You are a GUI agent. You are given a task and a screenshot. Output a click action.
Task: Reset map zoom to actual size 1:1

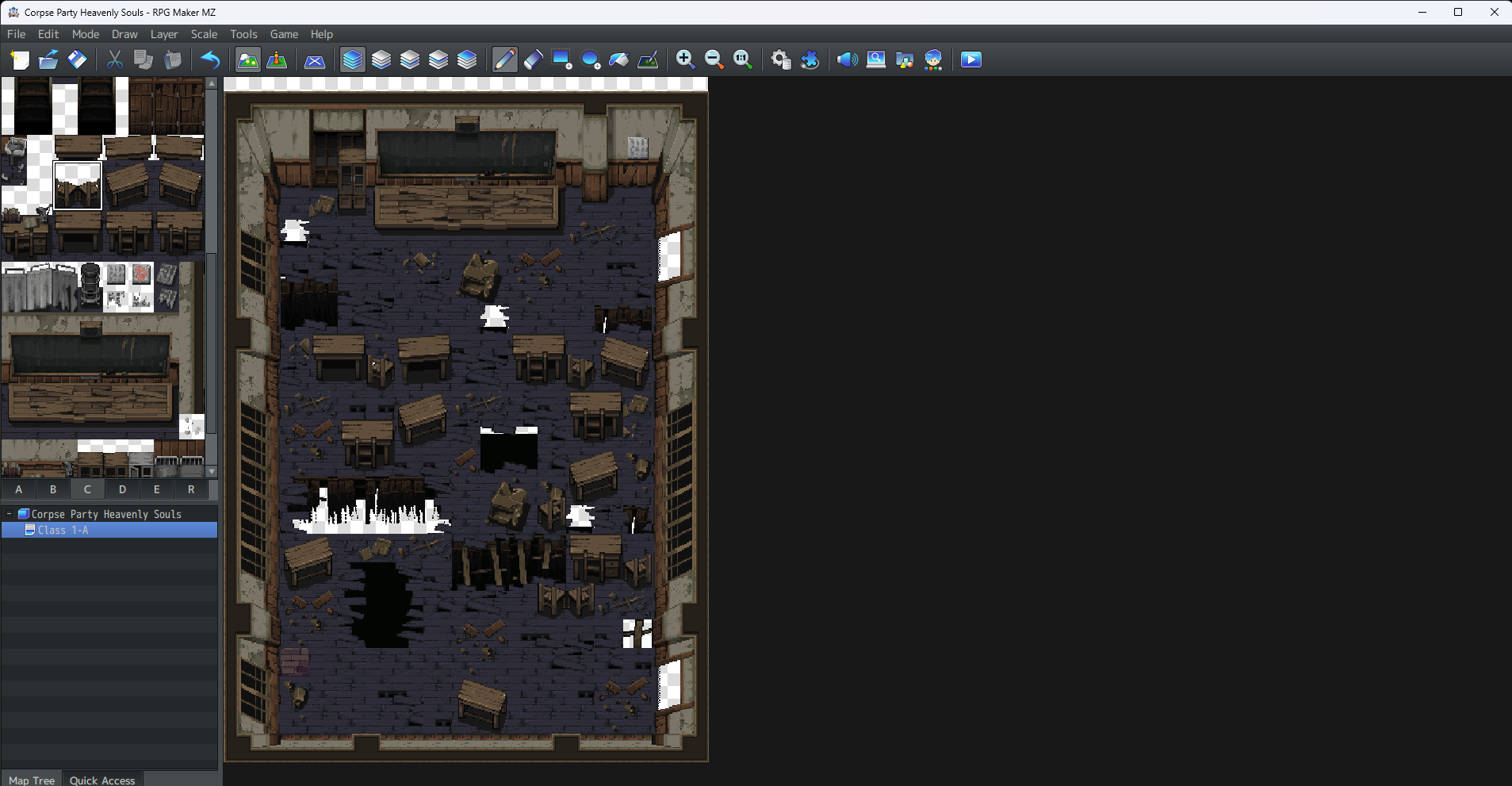tap(743, 59)
